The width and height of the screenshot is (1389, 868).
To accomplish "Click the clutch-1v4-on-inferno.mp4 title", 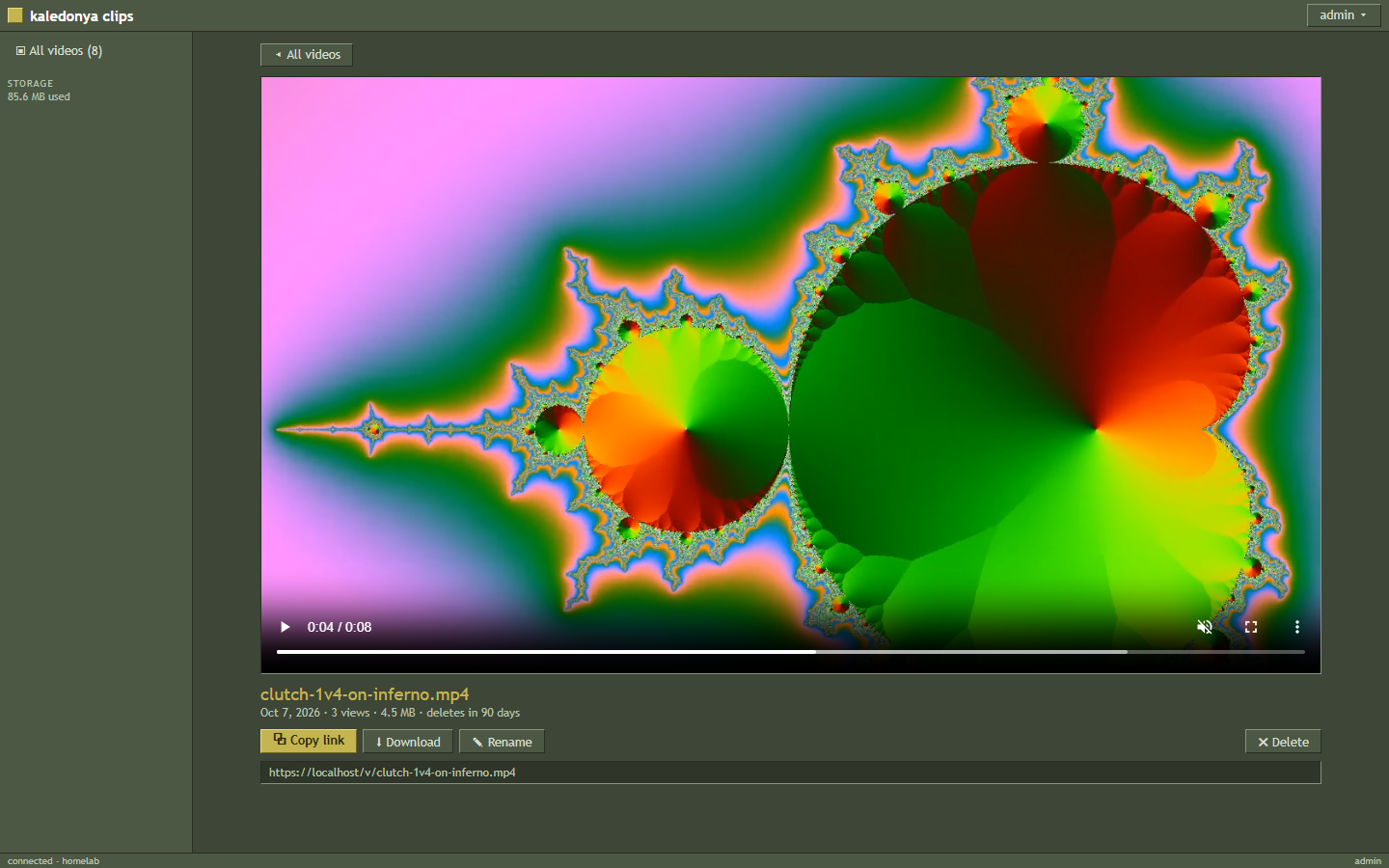I will click(365, 694).
